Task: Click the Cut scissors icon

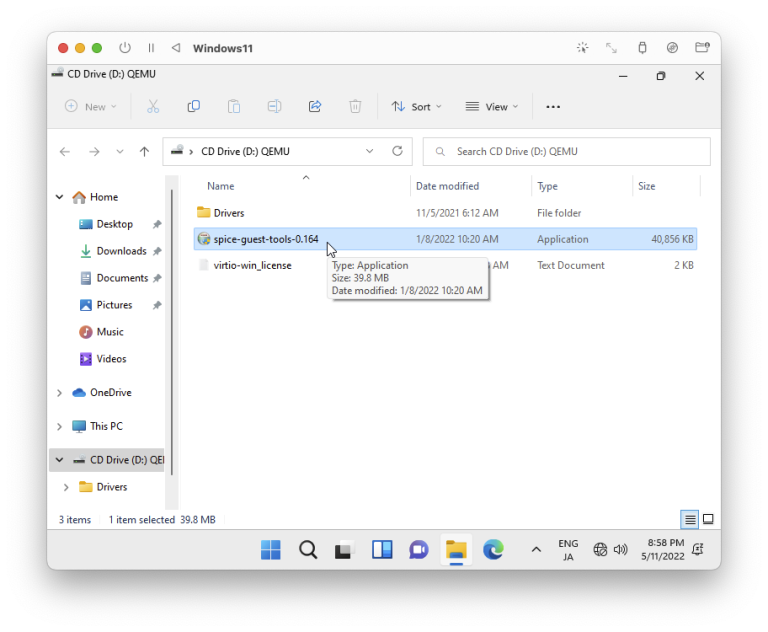Action: [153, 106]
